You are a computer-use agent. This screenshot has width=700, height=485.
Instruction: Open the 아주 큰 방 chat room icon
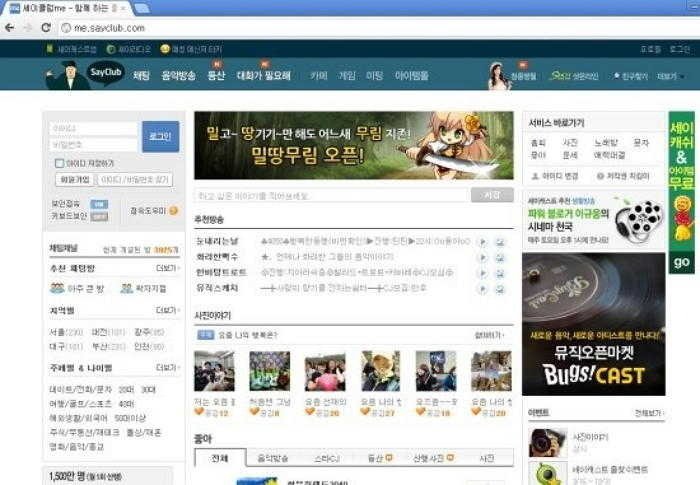(x=58, y=289)
